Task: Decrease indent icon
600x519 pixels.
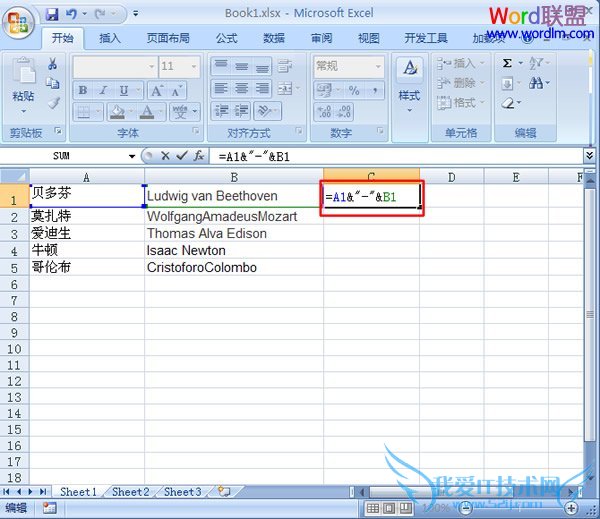Action: 221,111
